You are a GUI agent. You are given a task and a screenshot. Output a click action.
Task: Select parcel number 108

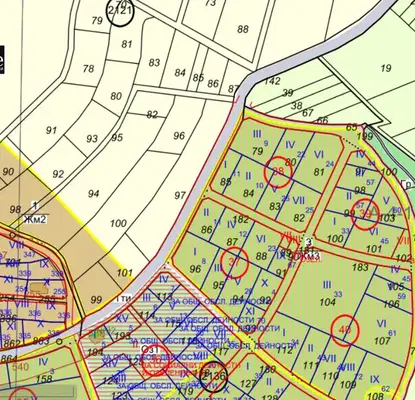tap(376, 396)
